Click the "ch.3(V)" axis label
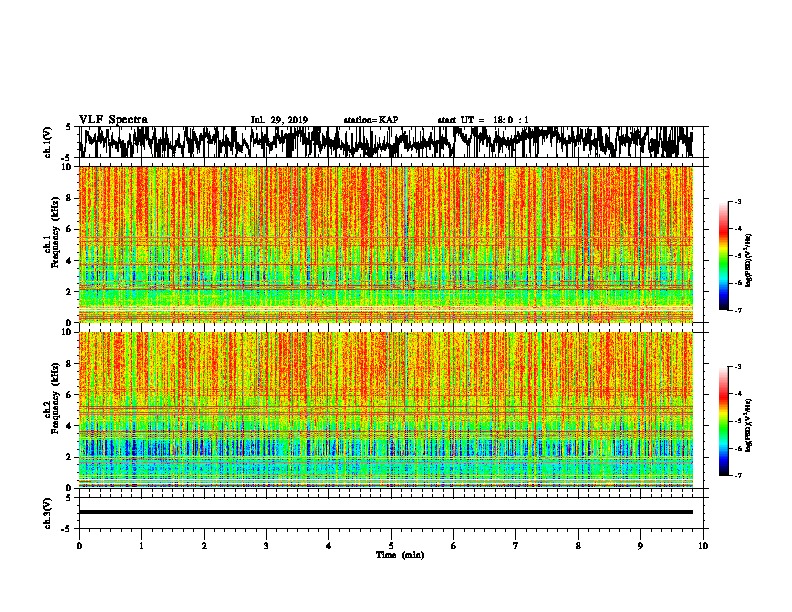The width and height of the screenshot is (792, 612). tap(48, 514)
